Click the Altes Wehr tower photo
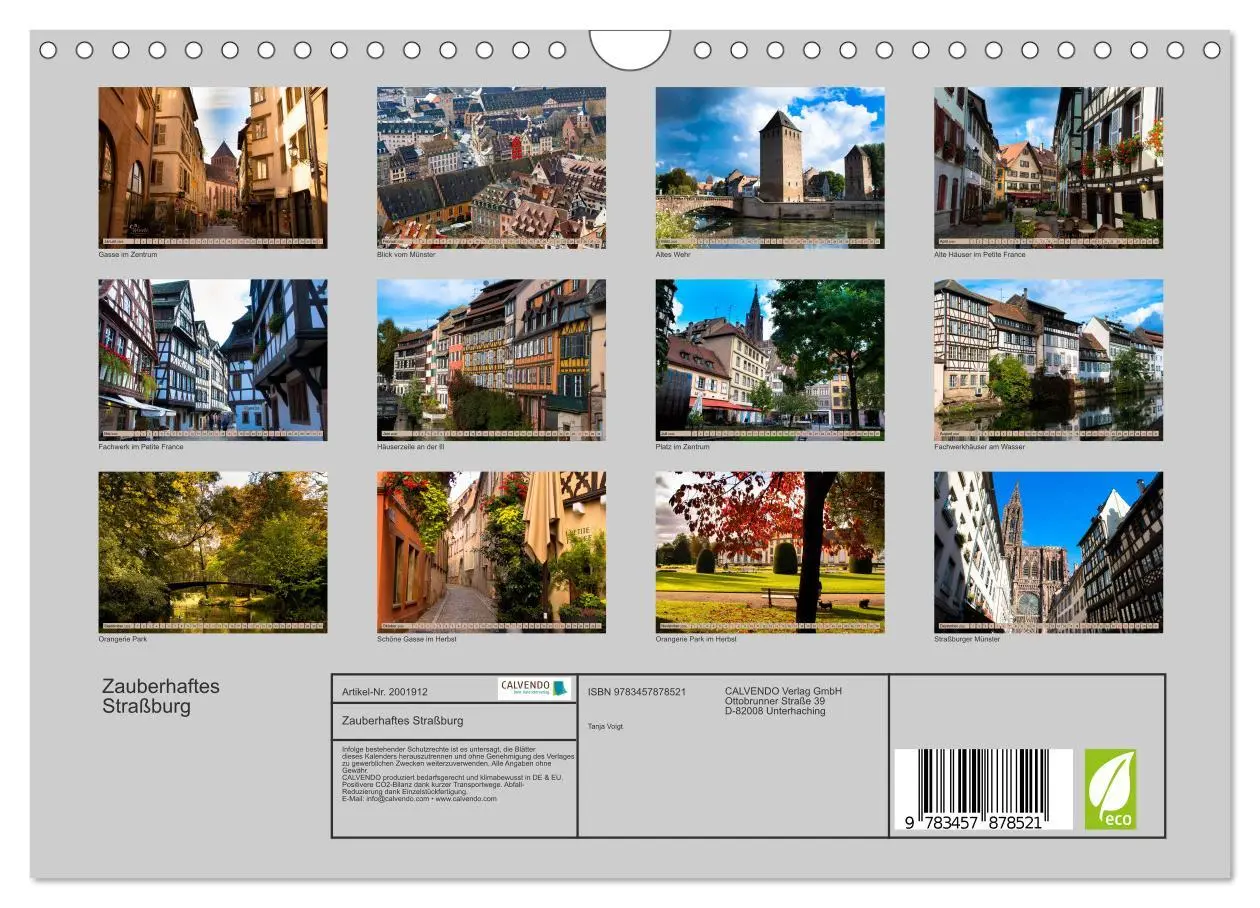The image size is (1260, 908). [x=770, y=165]
